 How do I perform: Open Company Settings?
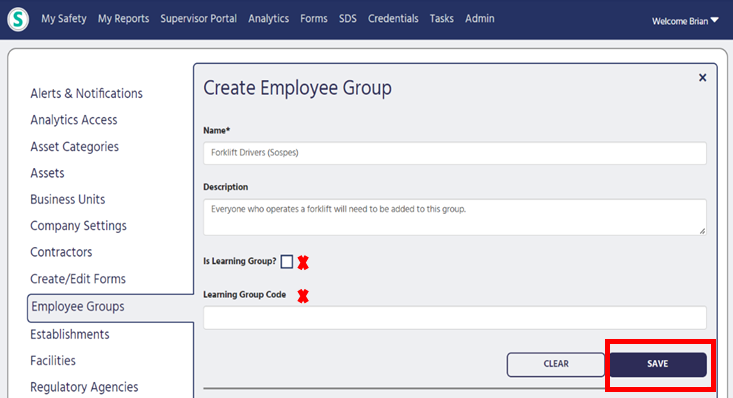(x=79, y=226)
